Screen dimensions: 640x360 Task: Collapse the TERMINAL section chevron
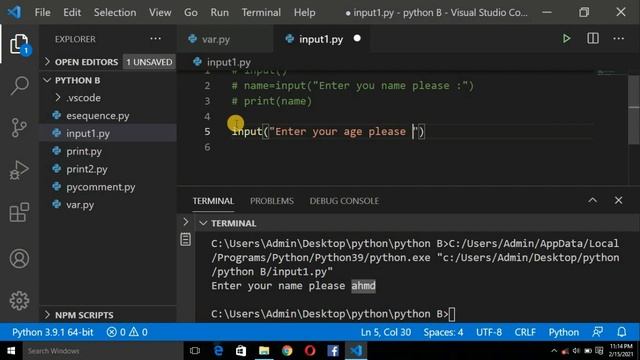click(203, 223)
